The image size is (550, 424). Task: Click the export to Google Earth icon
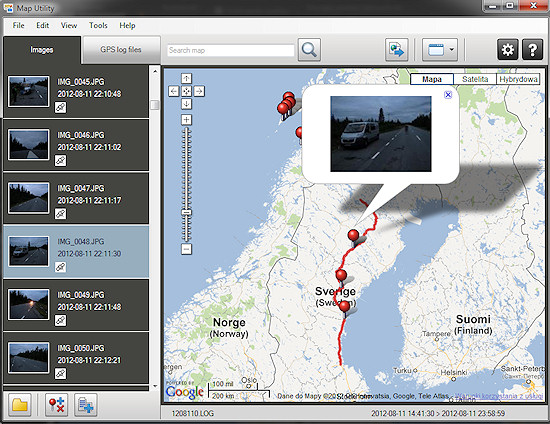coord(396,50)
